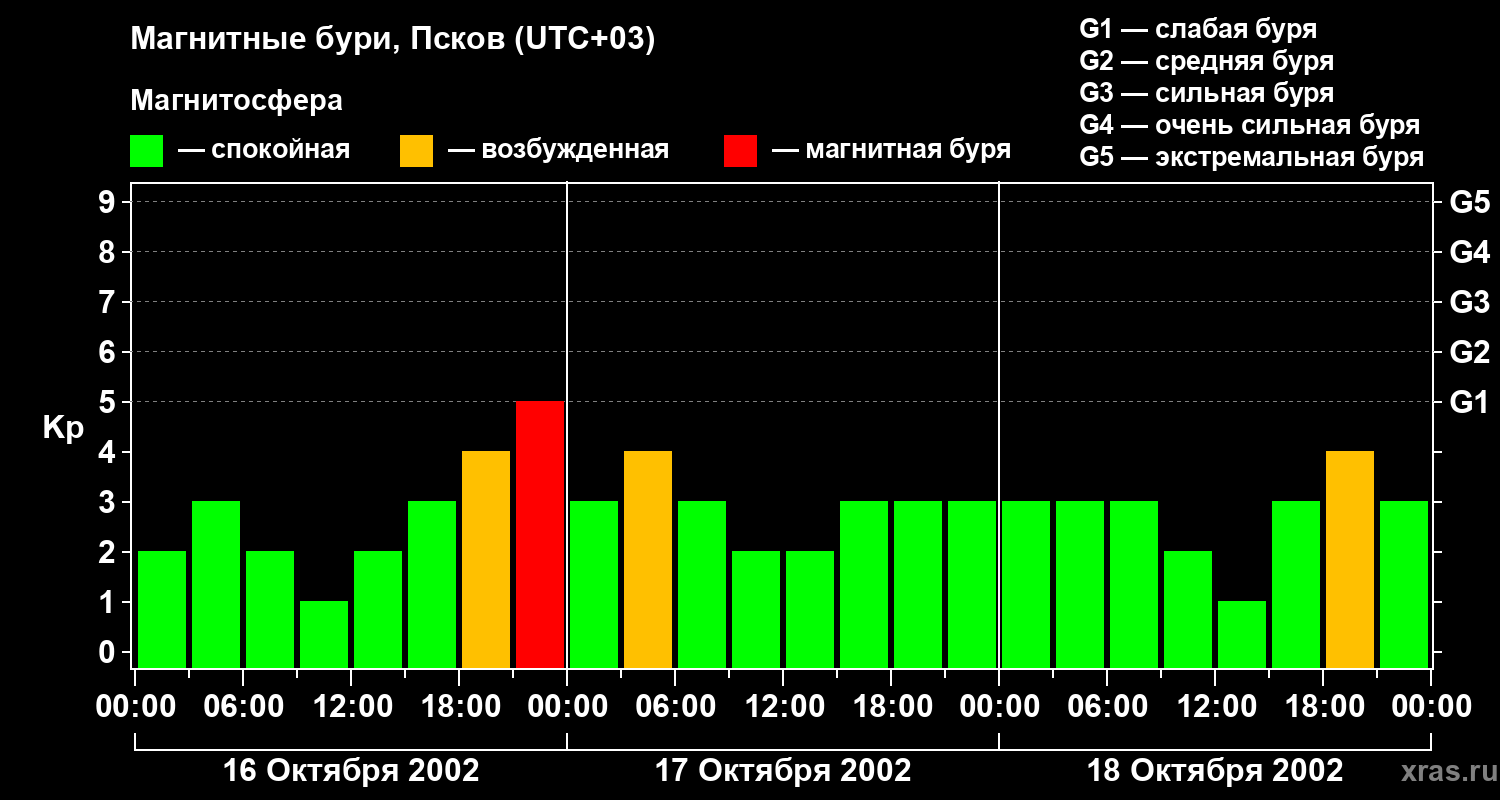The image size is (1500, 800).
Task: Select the 03:00–06:00 green bar on 16 October
Action: [x=216, y=585]
